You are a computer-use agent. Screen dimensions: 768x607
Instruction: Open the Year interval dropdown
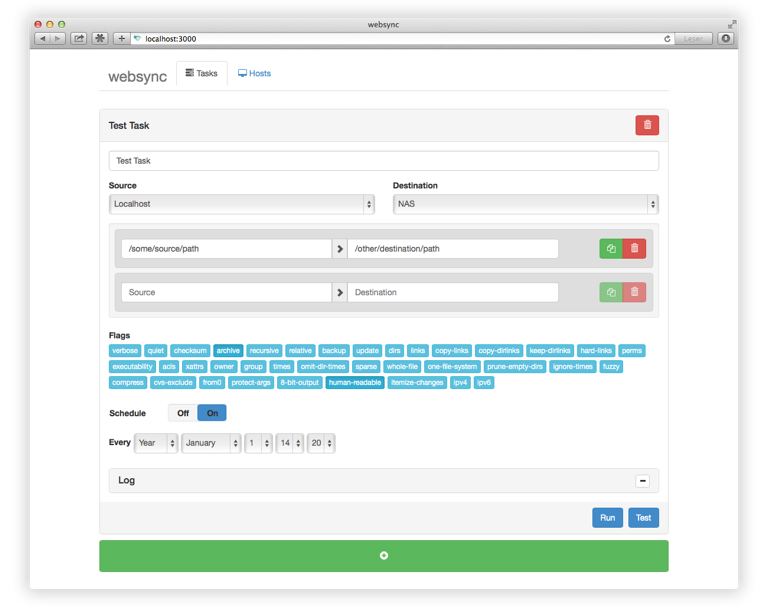click(x=156, y=443)
